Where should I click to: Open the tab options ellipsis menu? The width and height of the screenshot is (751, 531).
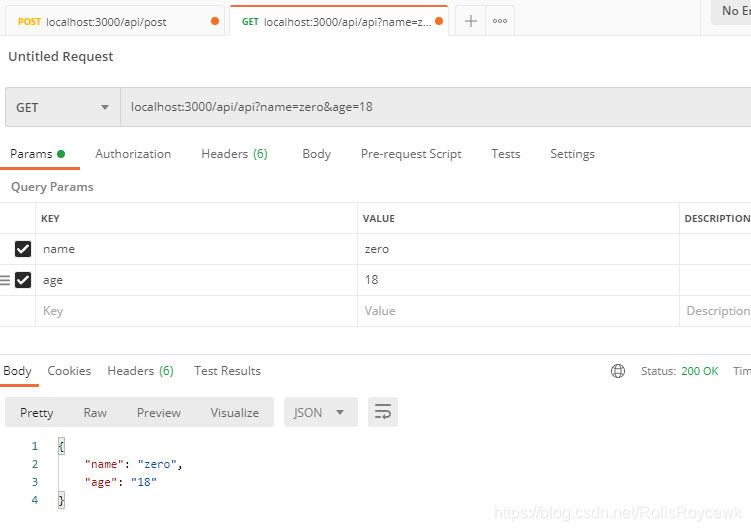500,21
